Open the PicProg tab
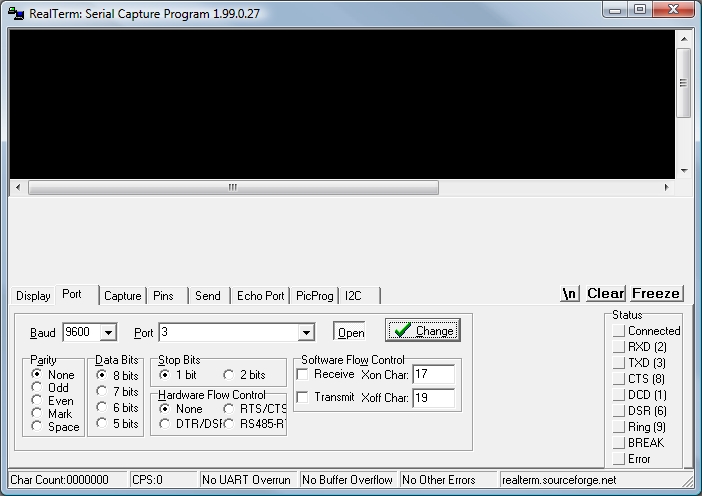Screen dimensions: 702x496 [315, 296]
